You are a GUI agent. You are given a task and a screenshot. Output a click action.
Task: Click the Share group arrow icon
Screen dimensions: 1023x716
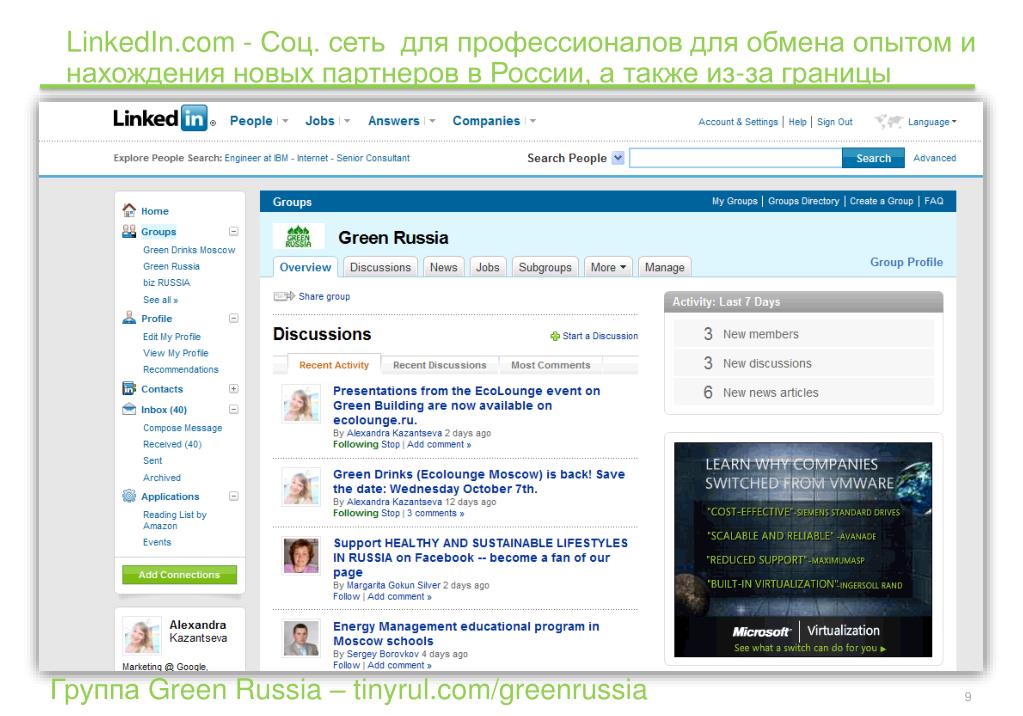click(284, 296)
